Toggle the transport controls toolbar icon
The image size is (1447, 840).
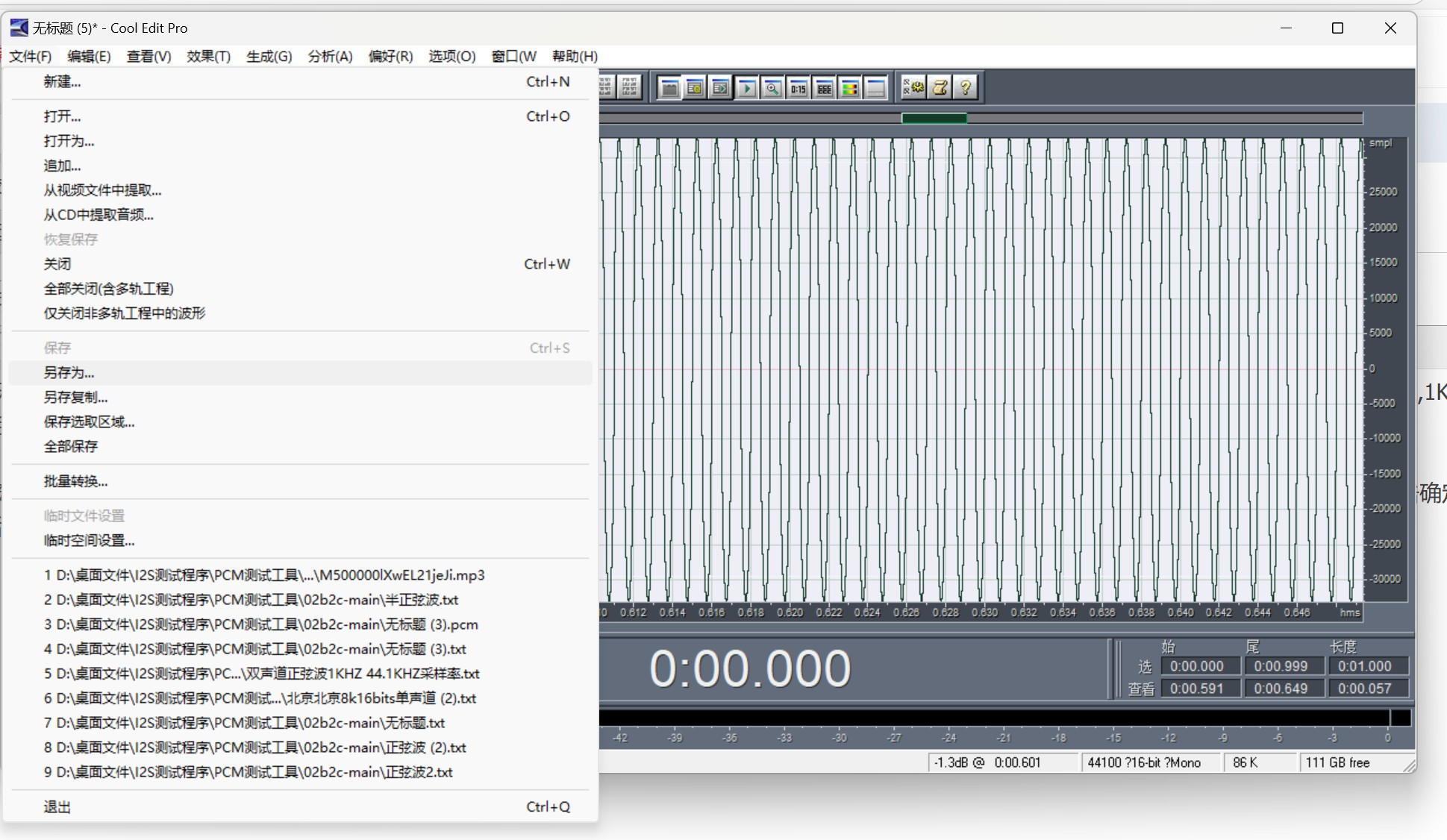(x=746, y=88)
